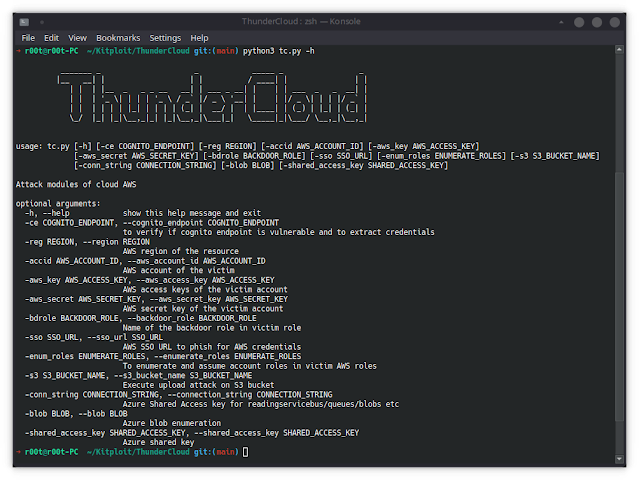Image resolution: width=639 pixels, height=480 pixels.
Task: Open the Edit menu
Action: [51, 38]
